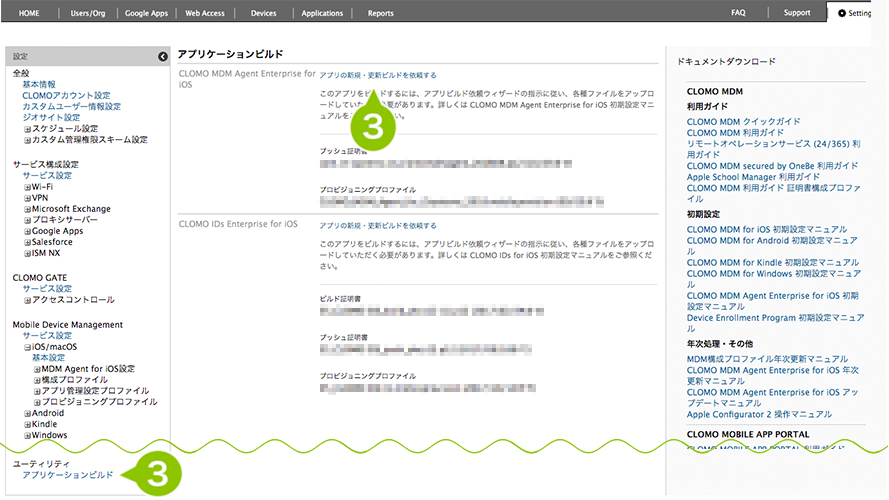889x500 pixels.
Task: Expand MDM Agent for iOS設定 node
Action: click(37, 370)
